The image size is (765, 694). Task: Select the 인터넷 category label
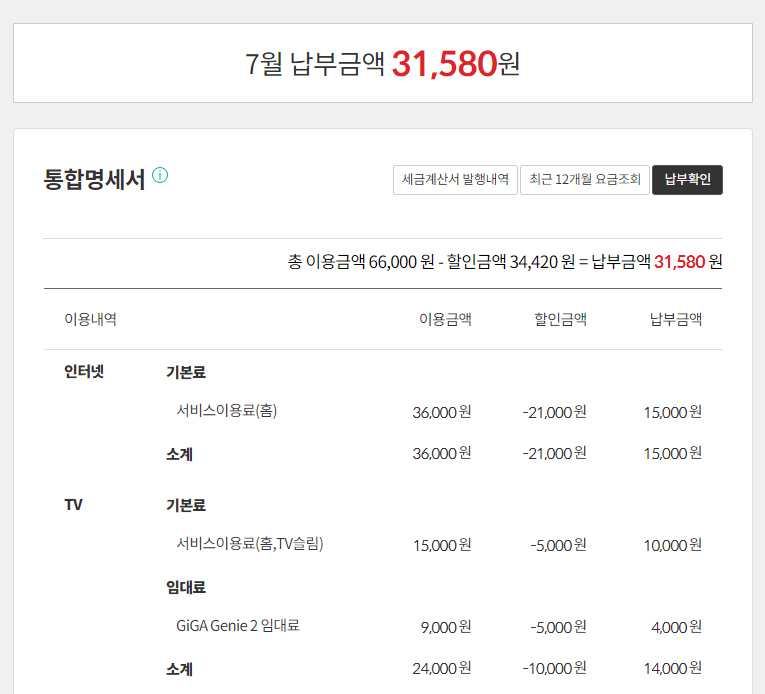pos(84,372)
